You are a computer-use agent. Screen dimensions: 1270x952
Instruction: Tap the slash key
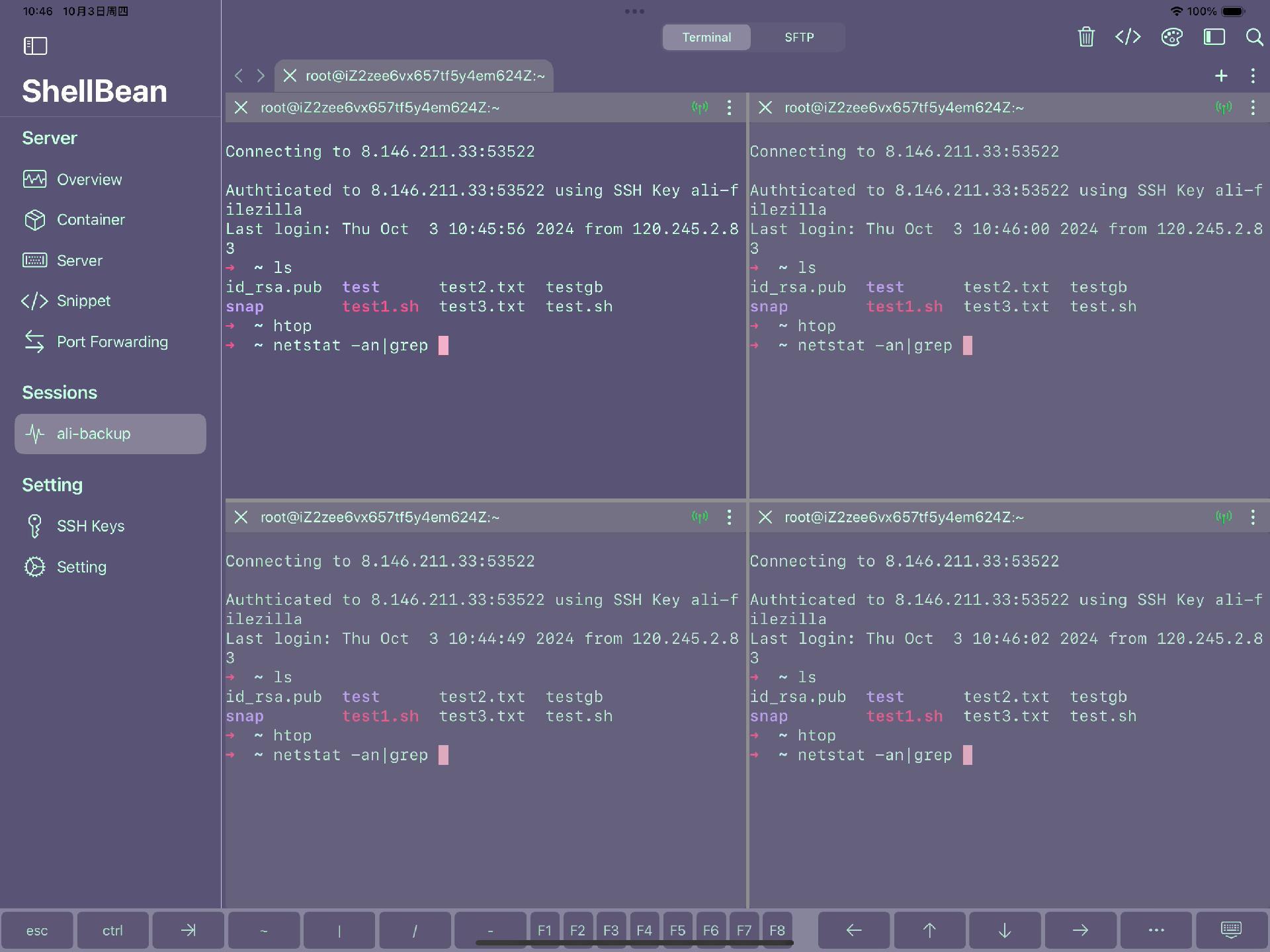[415, 930]
